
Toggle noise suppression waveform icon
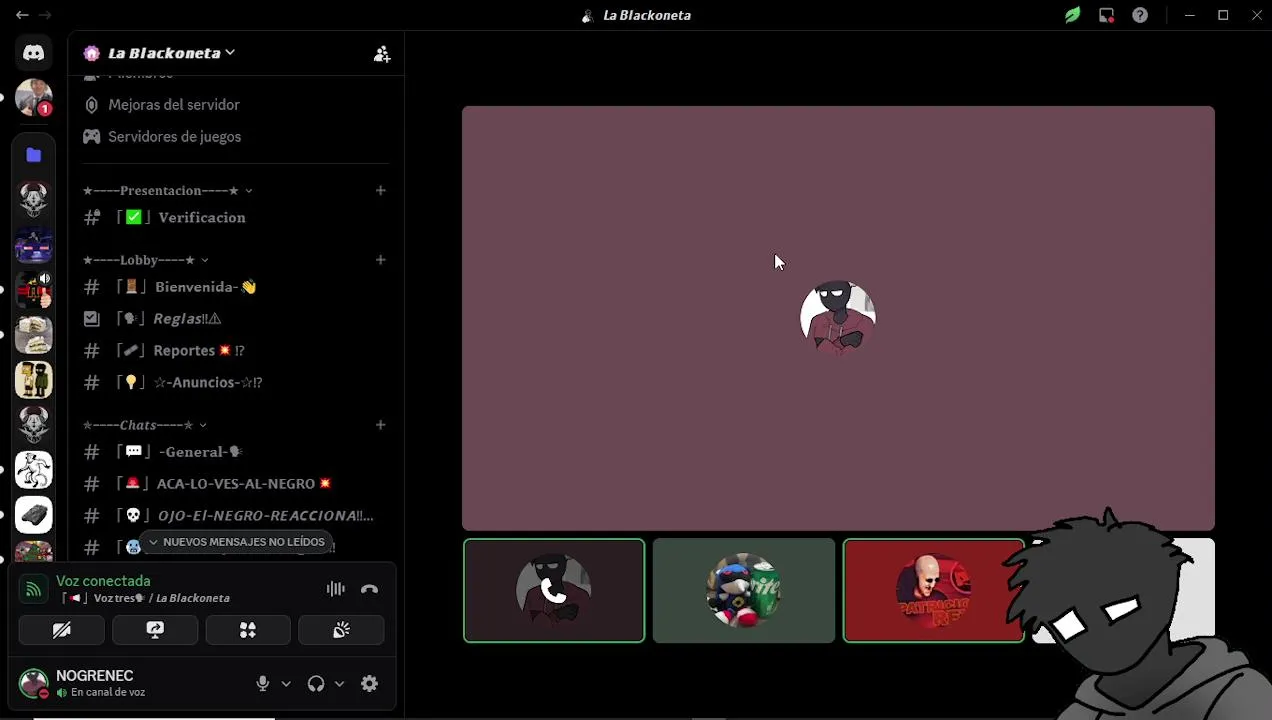click(336, 589)
